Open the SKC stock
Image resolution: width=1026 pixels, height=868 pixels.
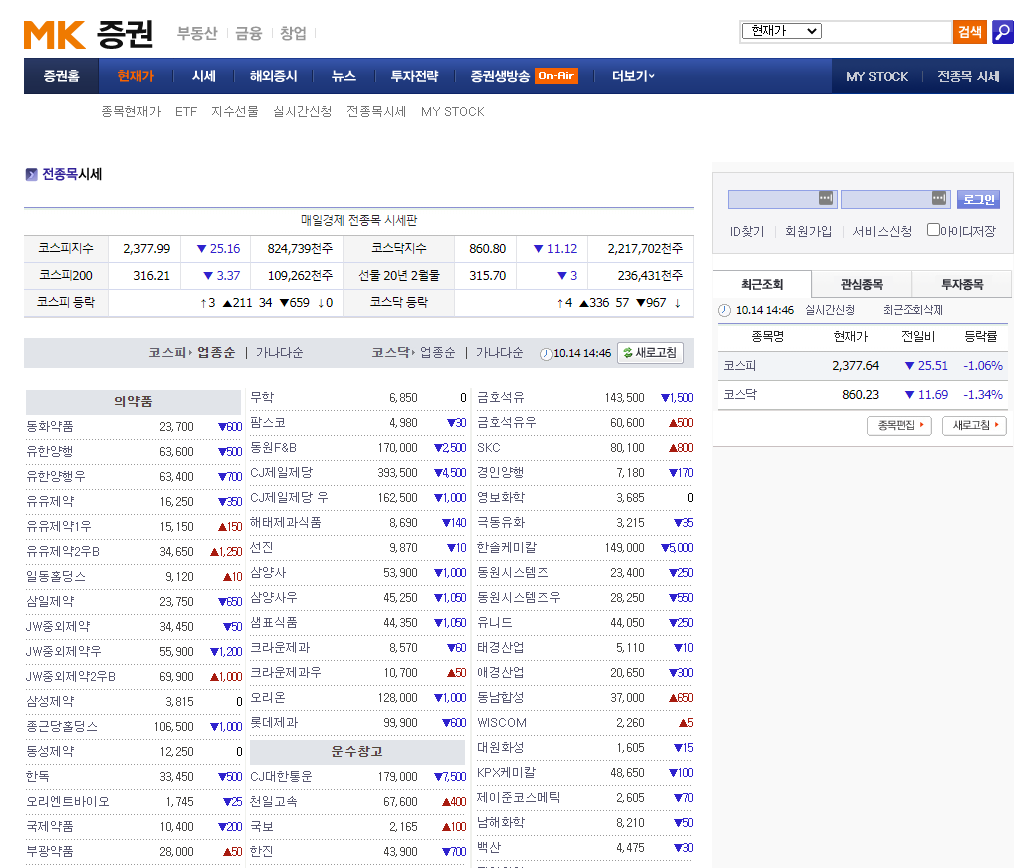point(489,448)
